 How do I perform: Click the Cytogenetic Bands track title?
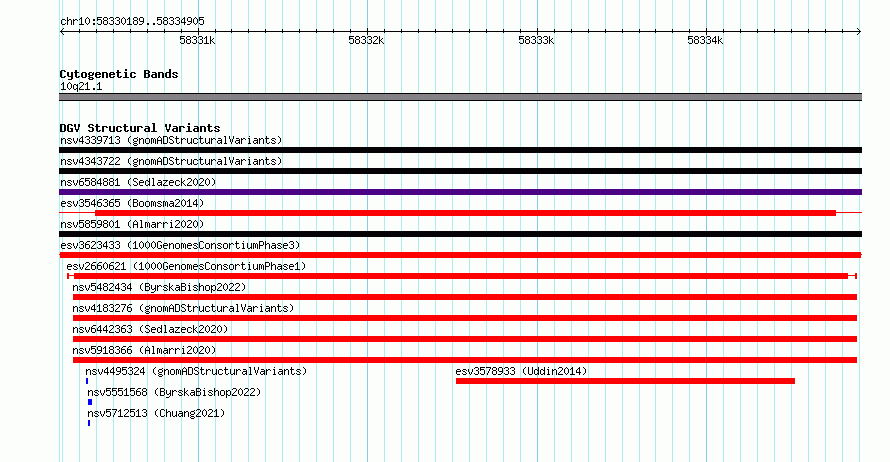[x=119, y=74]
